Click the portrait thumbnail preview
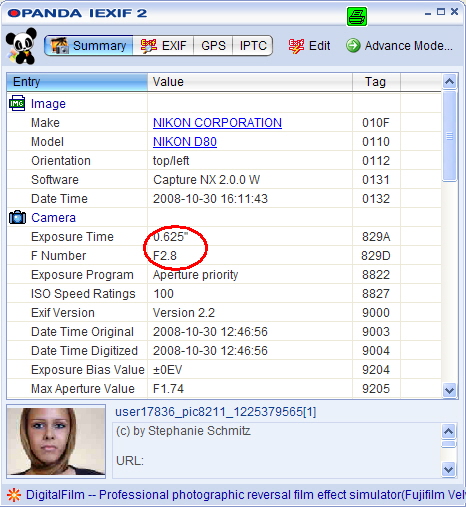 [x=56, y=441]
